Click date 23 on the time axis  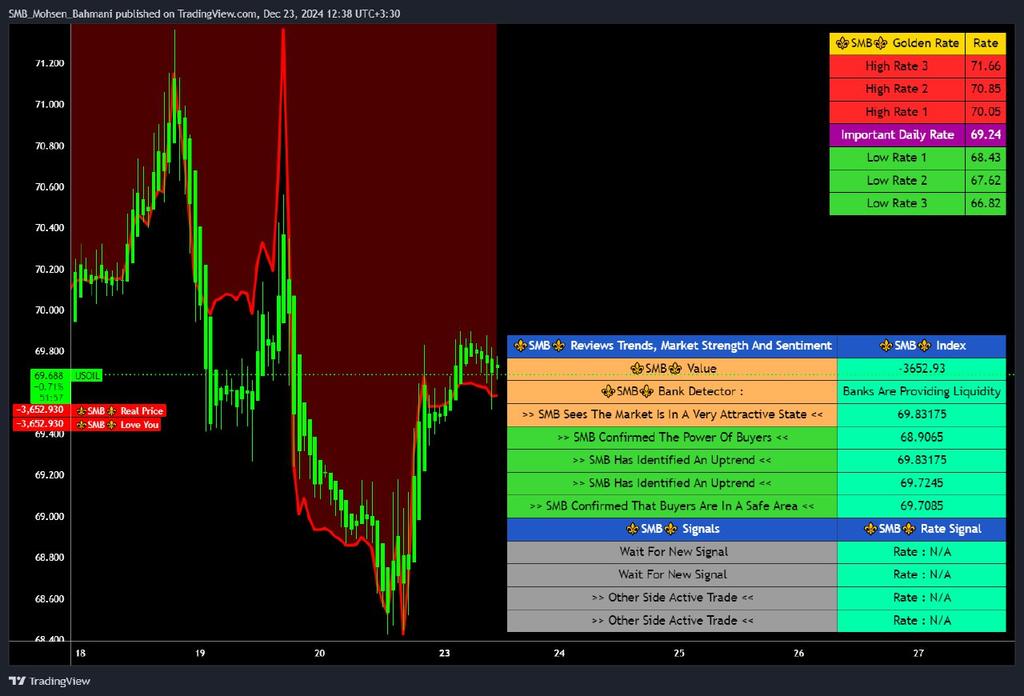(445, 653)
